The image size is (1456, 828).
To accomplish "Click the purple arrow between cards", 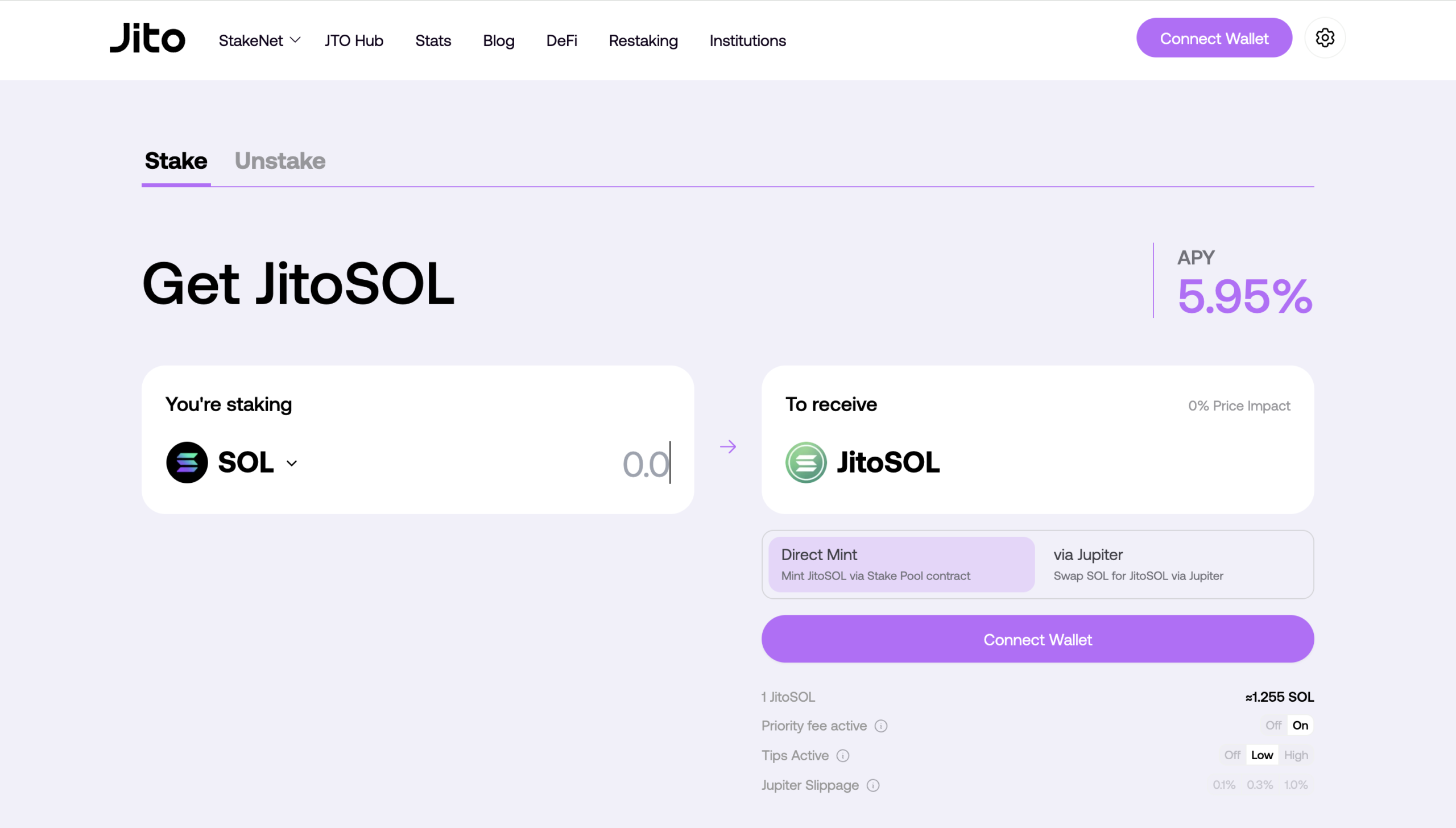I will click(x=728, y=446).
